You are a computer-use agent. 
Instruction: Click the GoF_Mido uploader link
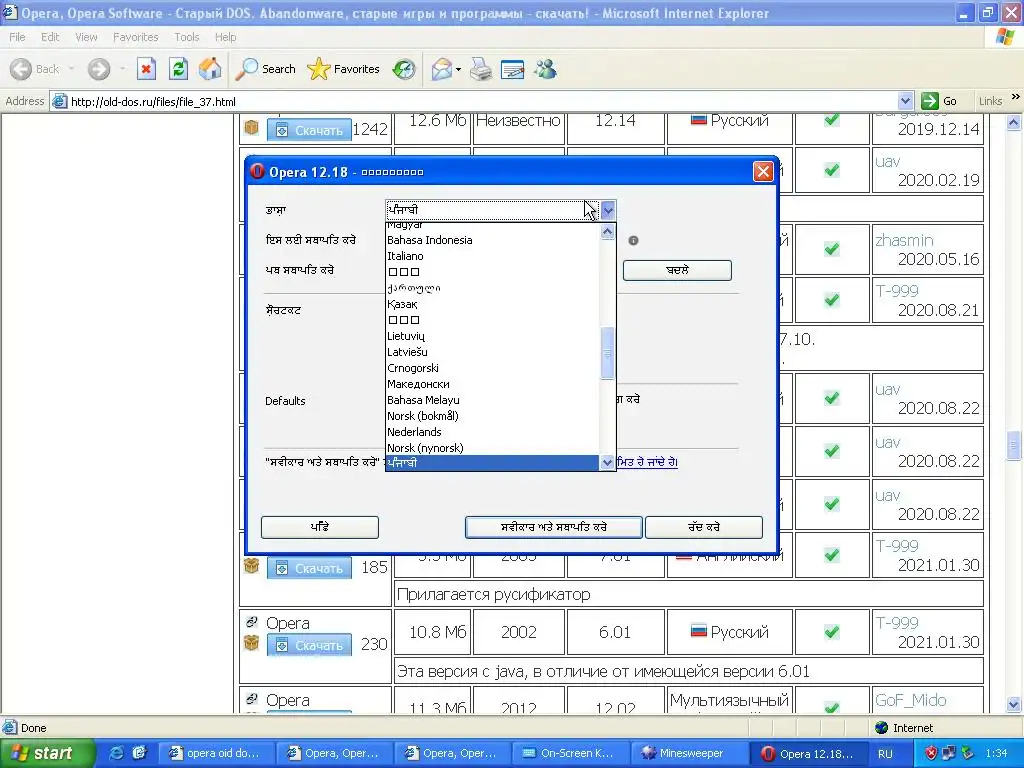(x=910, y=700)
